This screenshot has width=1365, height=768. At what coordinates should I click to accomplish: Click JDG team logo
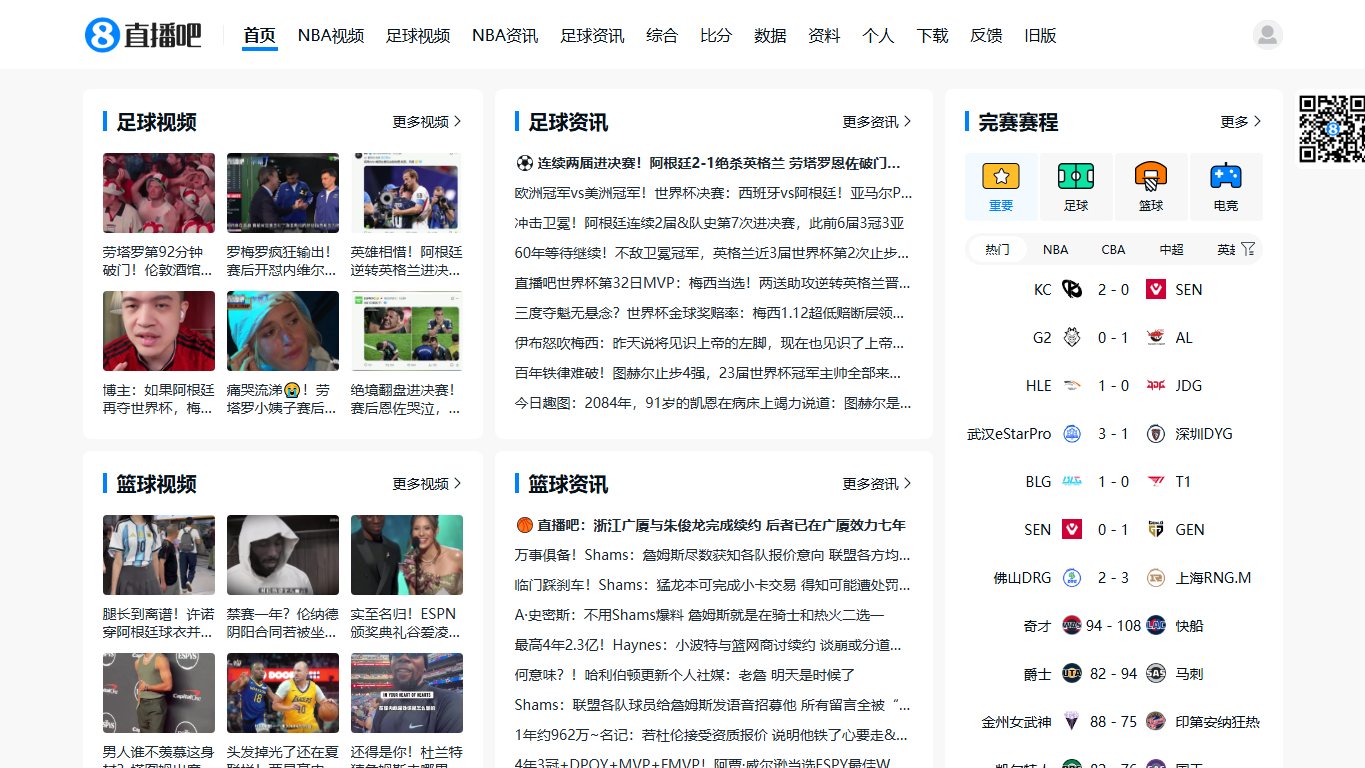pyautogui.click(x=1156, y=385)
